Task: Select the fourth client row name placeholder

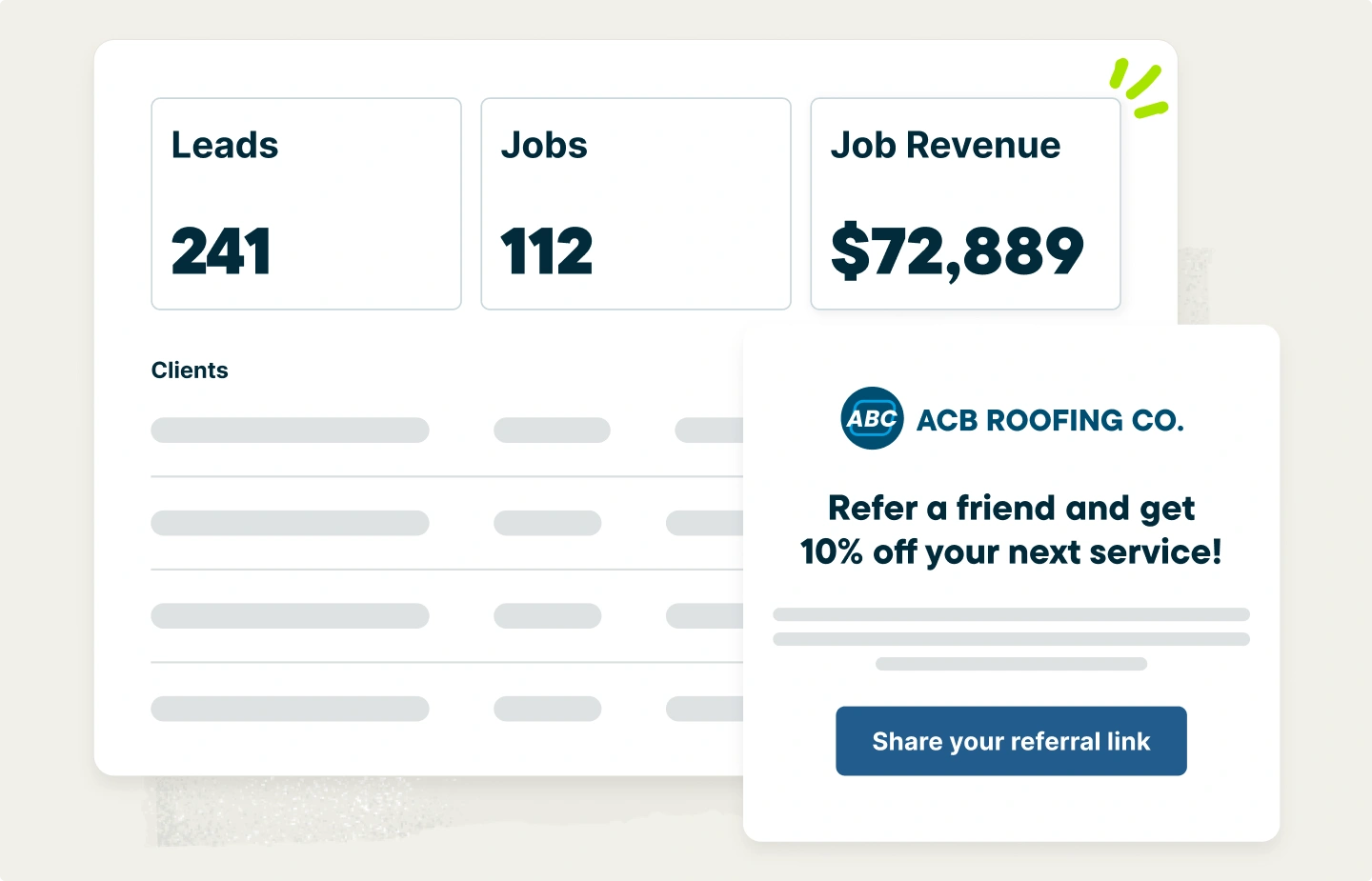Action: 290,709
